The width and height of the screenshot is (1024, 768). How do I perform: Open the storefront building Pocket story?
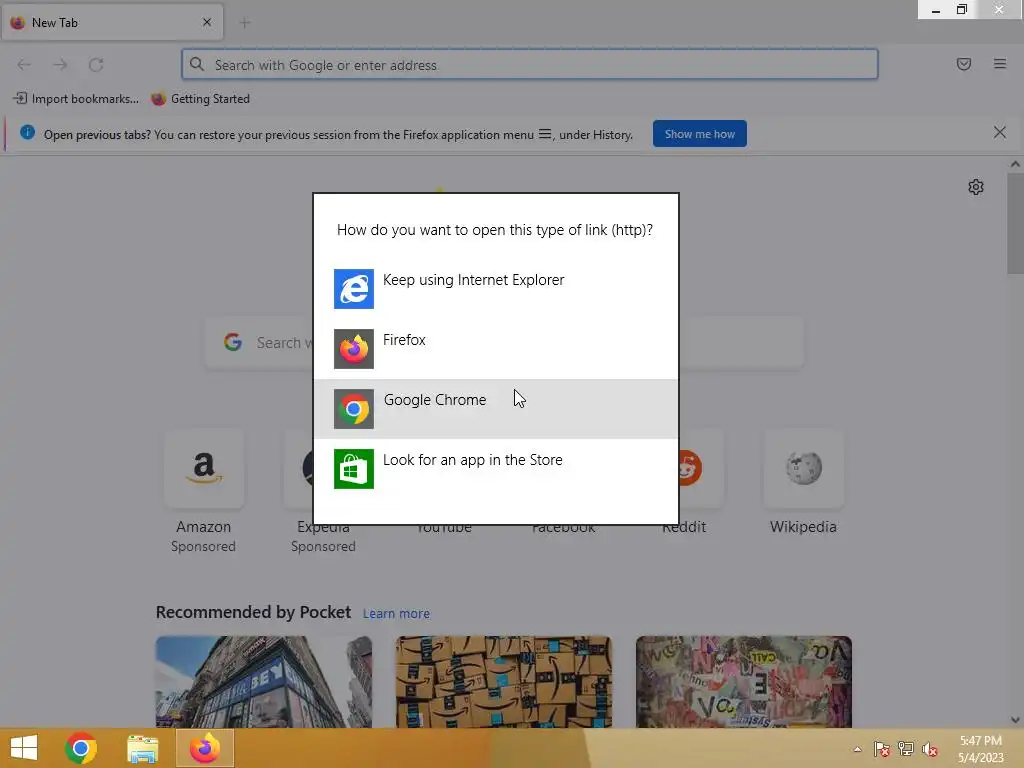(264, 682)
